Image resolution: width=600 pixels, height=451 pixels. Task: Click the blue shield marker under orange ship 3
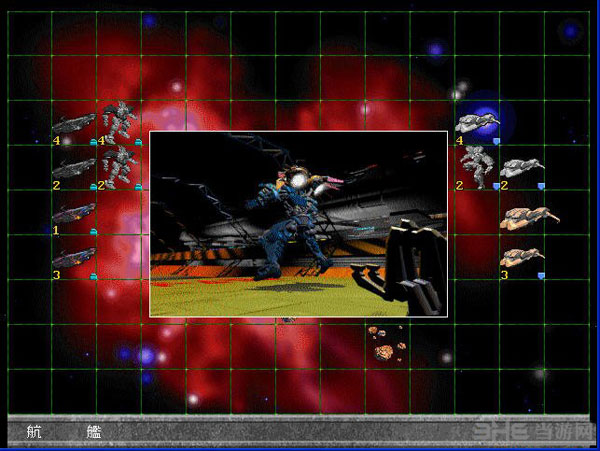(541, 275)
